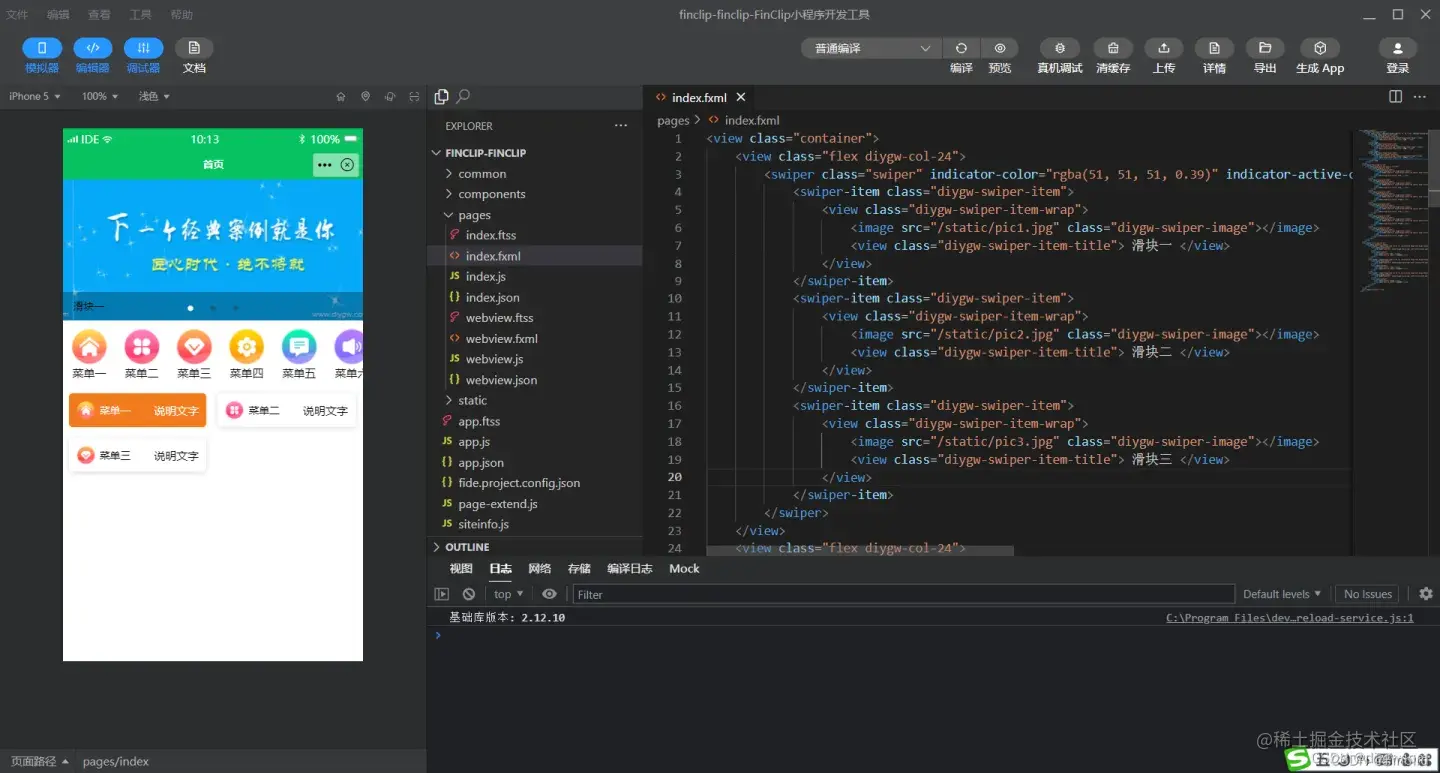Toggle the 编辑器 editor panel
The width and height of the screenshot is (1440, 773).
point(93,48)
